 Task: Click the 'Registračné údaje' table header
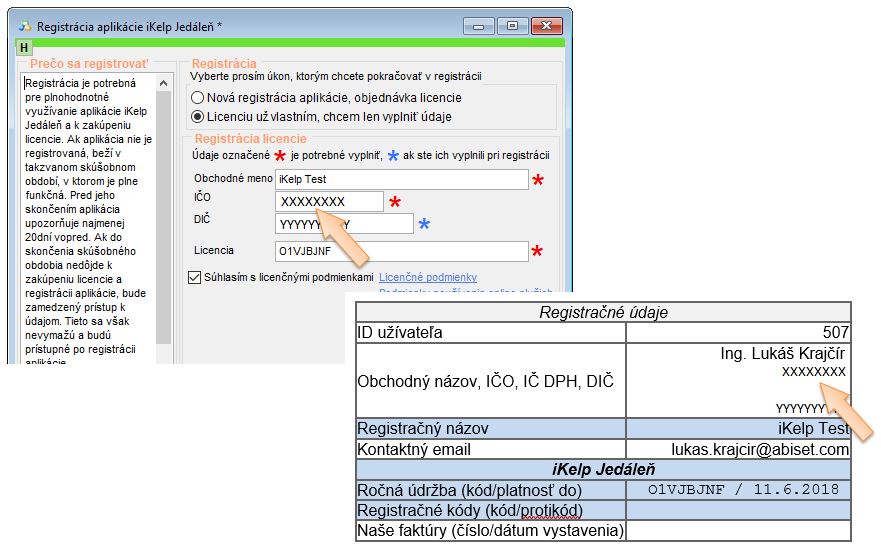[603, 313]
